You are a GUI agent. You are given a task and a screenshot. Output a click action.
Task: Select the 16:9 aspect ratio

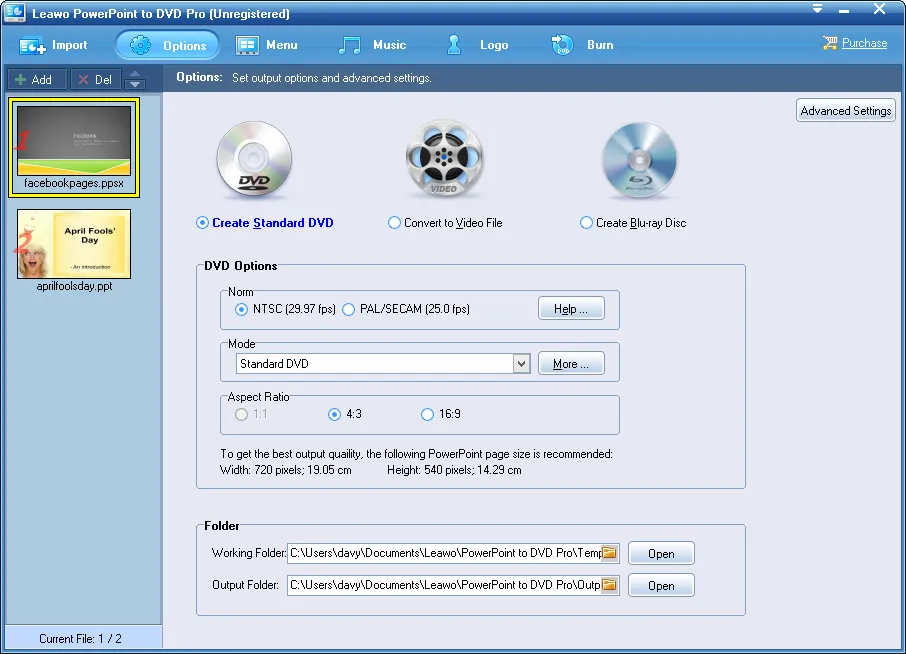pos(441,414)
